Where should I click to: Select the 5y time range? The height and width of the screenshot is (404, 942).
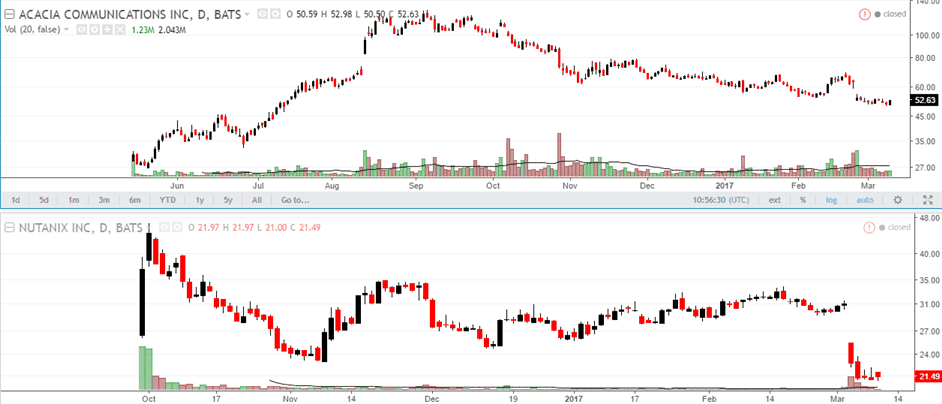(x=228, y=200)
